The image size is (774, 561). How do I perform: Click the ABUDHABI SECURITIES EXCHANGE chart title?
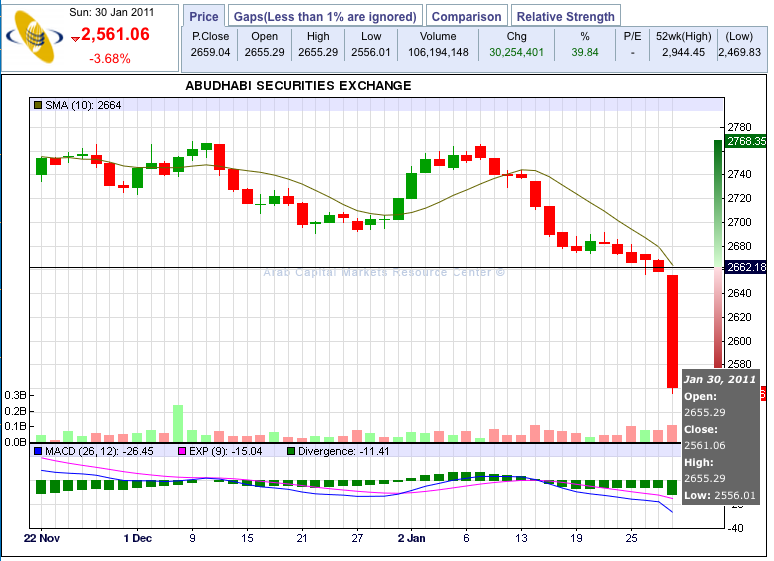(x=298, y=85)
